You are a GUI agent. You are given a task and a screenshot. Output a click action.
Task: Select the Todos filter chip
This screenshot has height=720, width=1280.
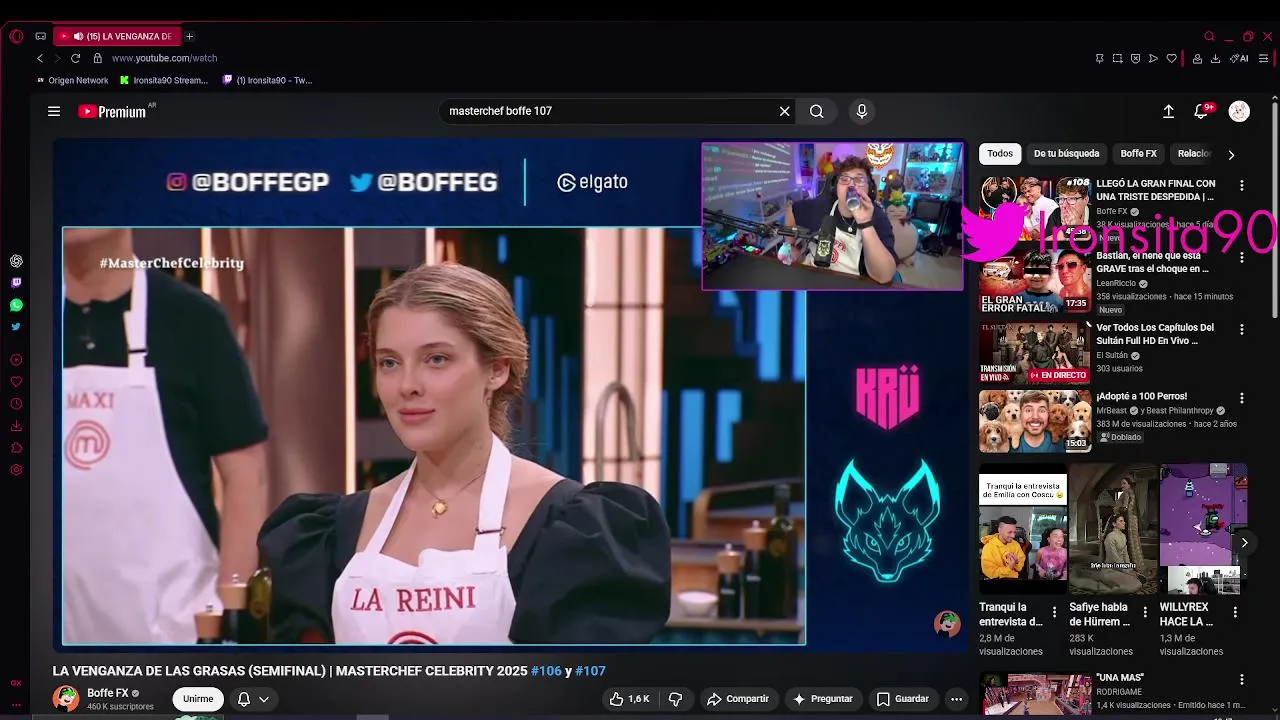point(1000,154)
